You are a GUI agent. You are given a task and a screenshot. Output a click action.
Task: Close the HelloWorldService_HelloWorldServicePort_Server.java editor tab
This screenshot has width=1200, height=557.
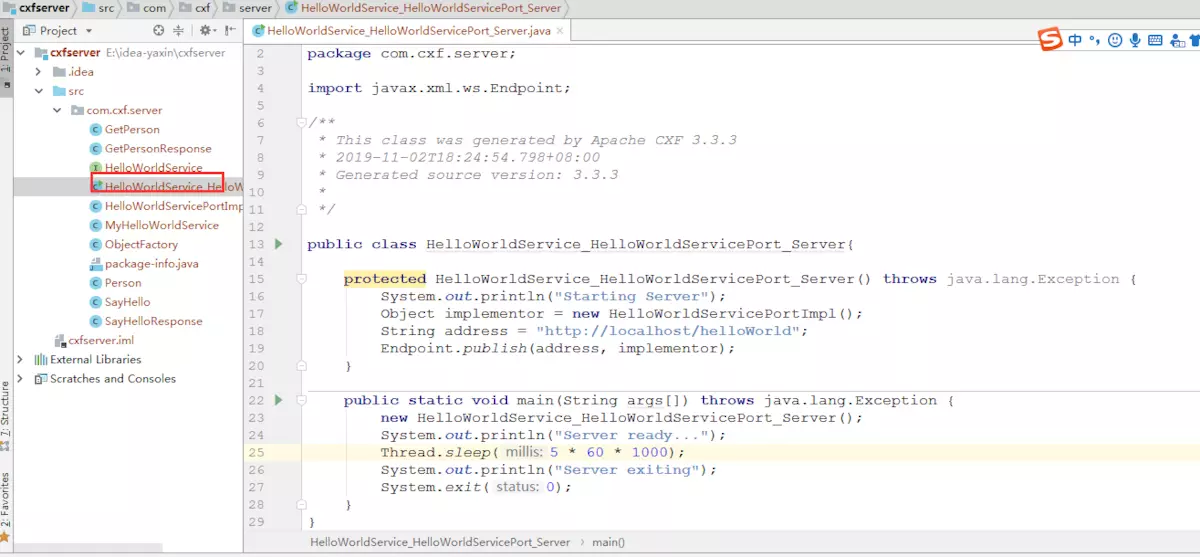(x=559, y=31)
